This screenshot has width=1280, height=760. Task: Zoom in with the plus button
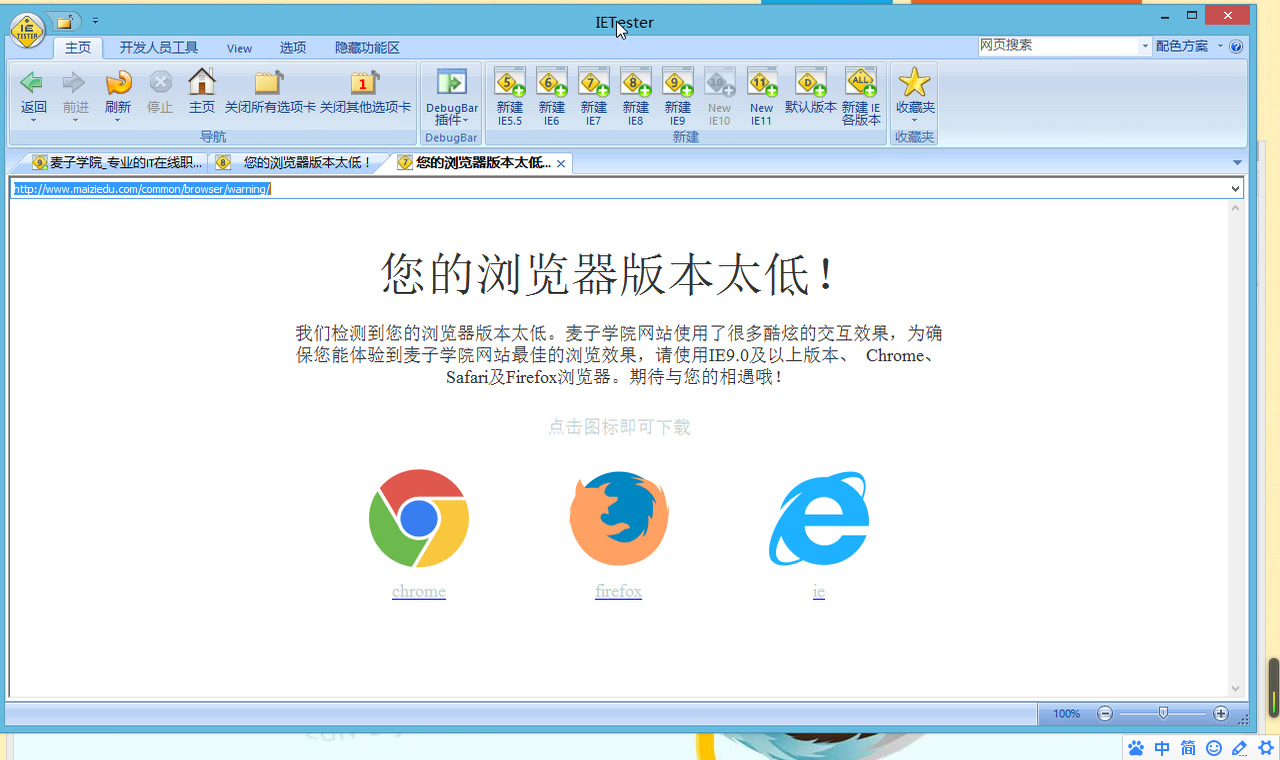coord(1221,714)
